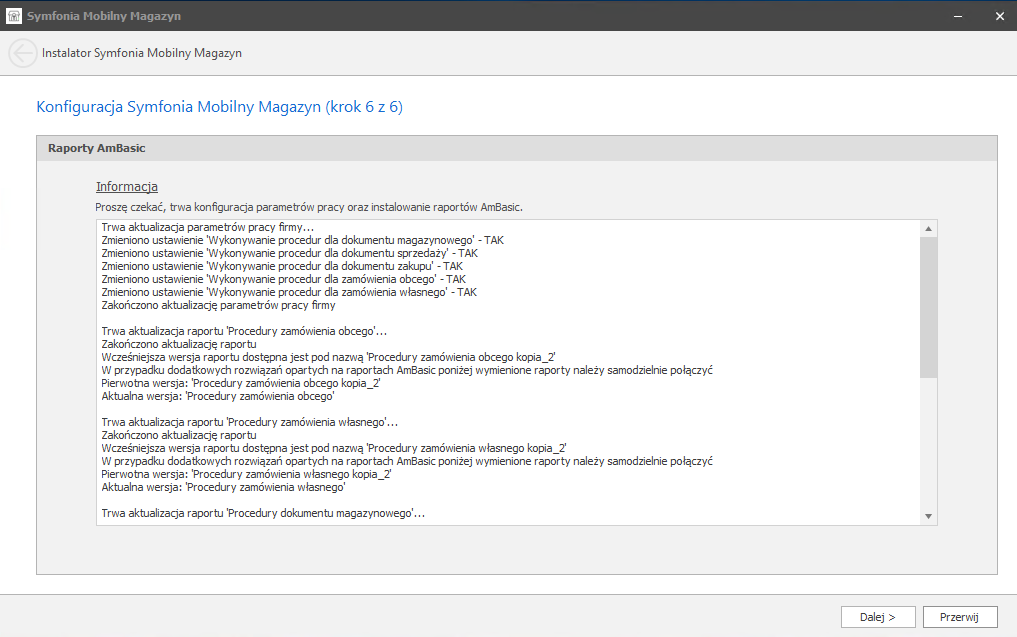Click log line 'Aktualna wersja: Procedury zamówienia własnego'
The image size is (1017, 637).
tap(223, 488)
